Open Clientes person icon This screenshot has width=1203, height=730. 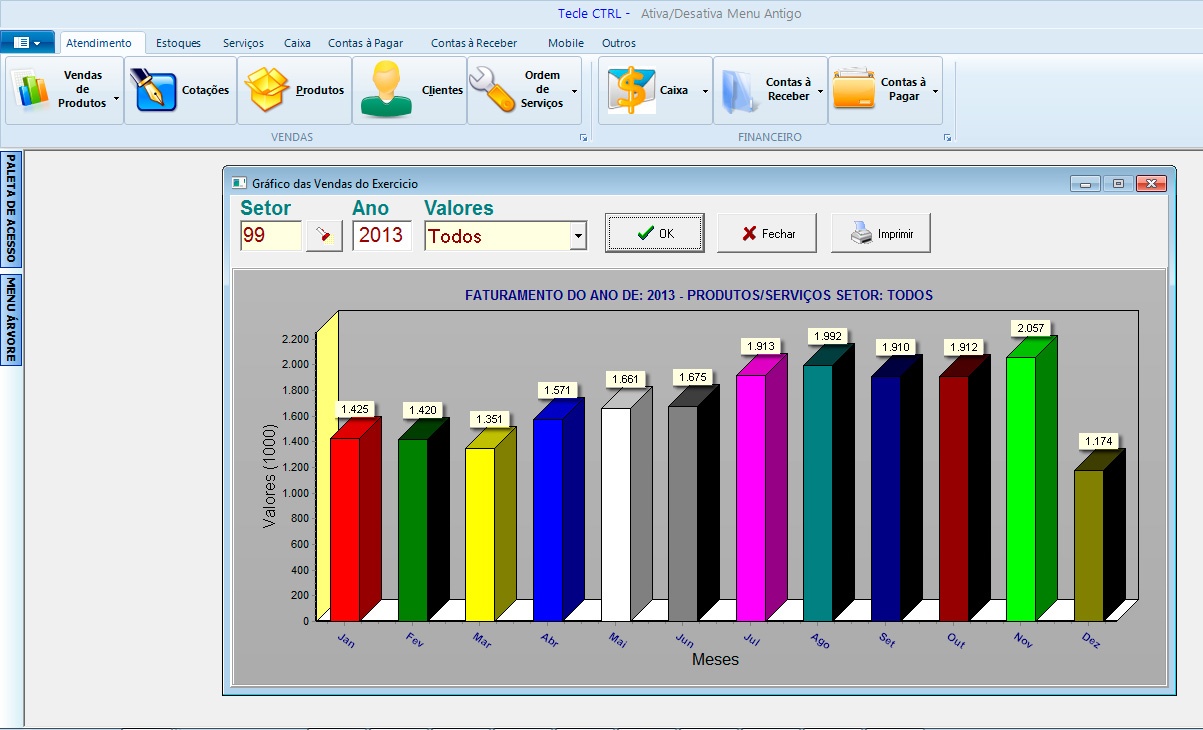pyautogui.click(x=384, y=90)
